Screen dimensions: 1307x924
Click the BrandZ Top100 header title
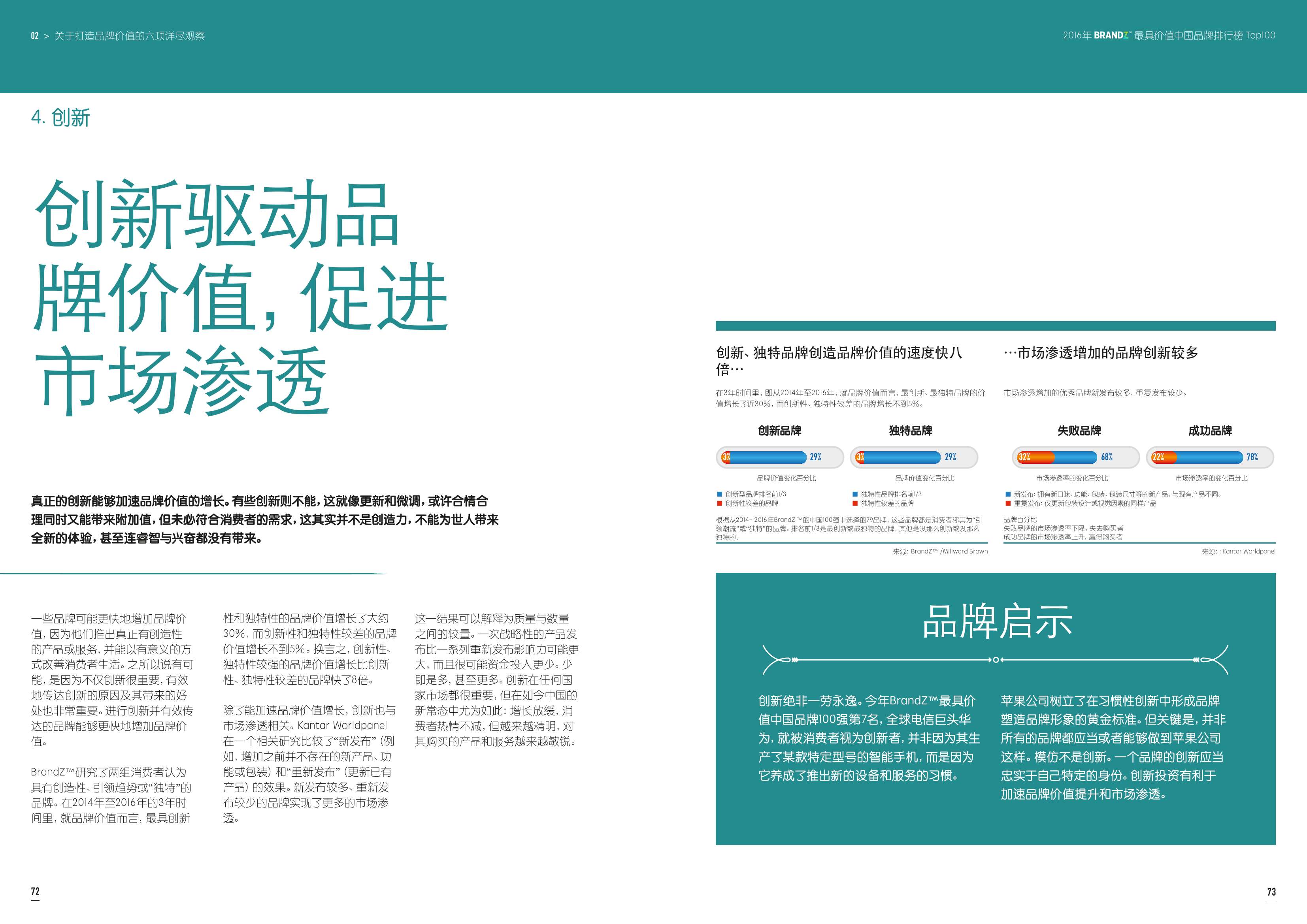click(x=1169, y=35)
